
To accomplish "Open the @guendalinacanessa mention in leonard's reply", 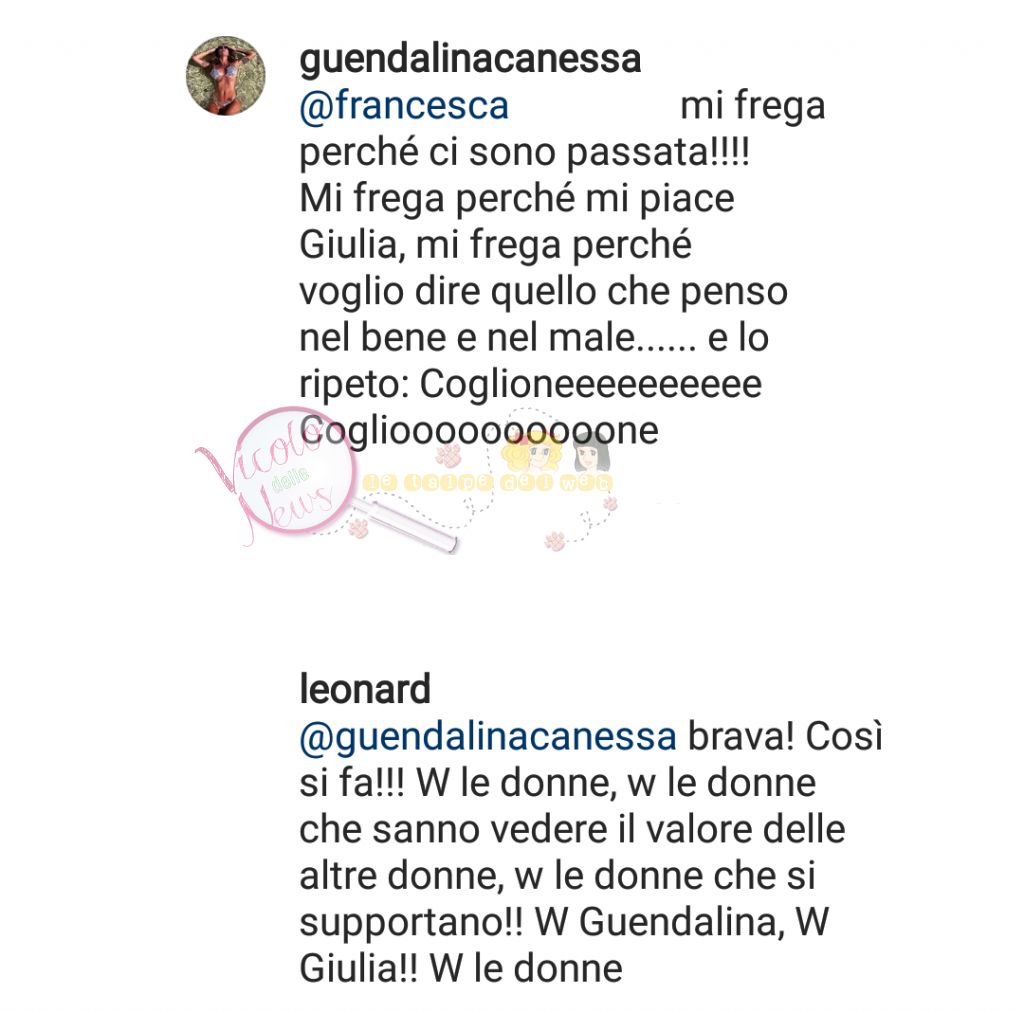I will [x=488, y=737].
